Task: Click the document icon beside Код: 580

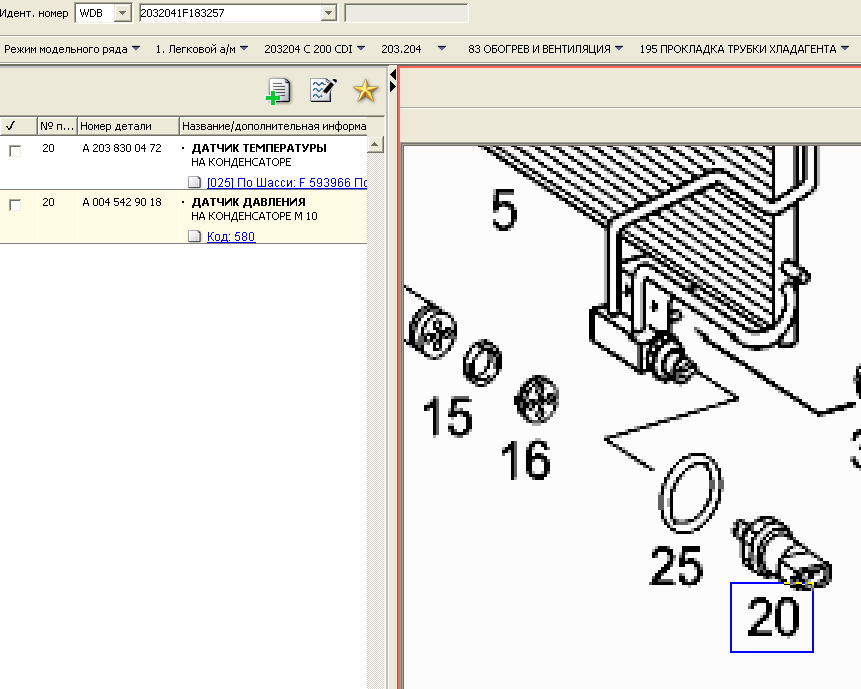Action: (x=195, y=236)
